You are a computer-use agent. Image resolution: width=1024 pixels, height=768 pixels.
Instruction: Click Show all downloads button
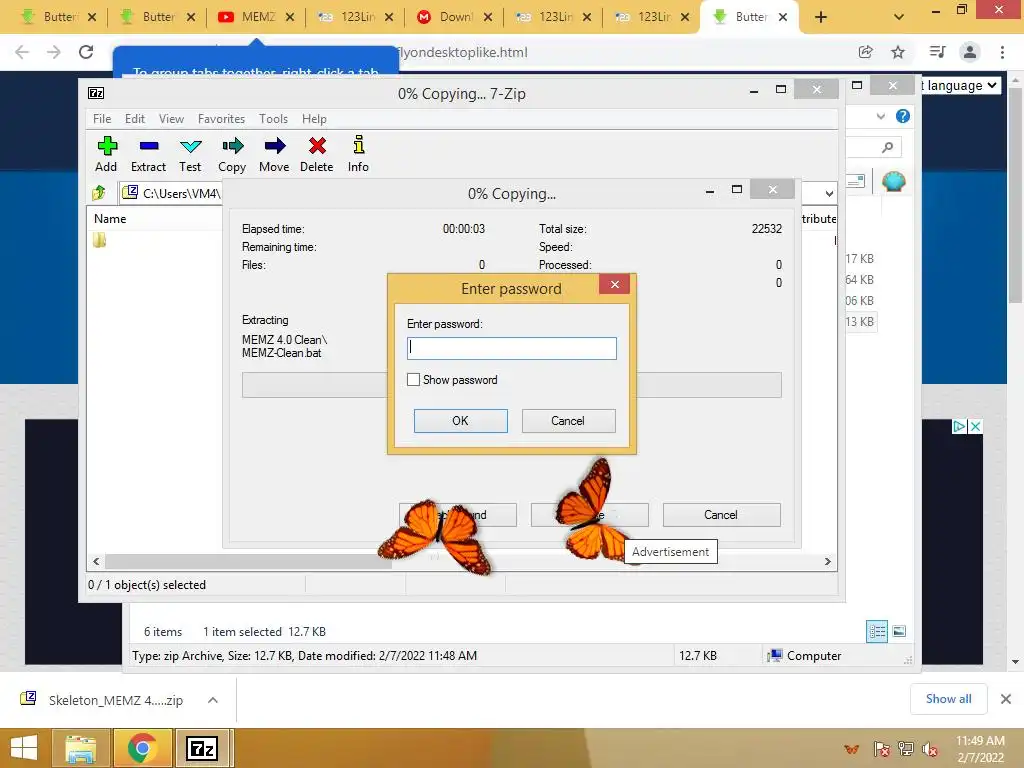click(x=948, y=699)
